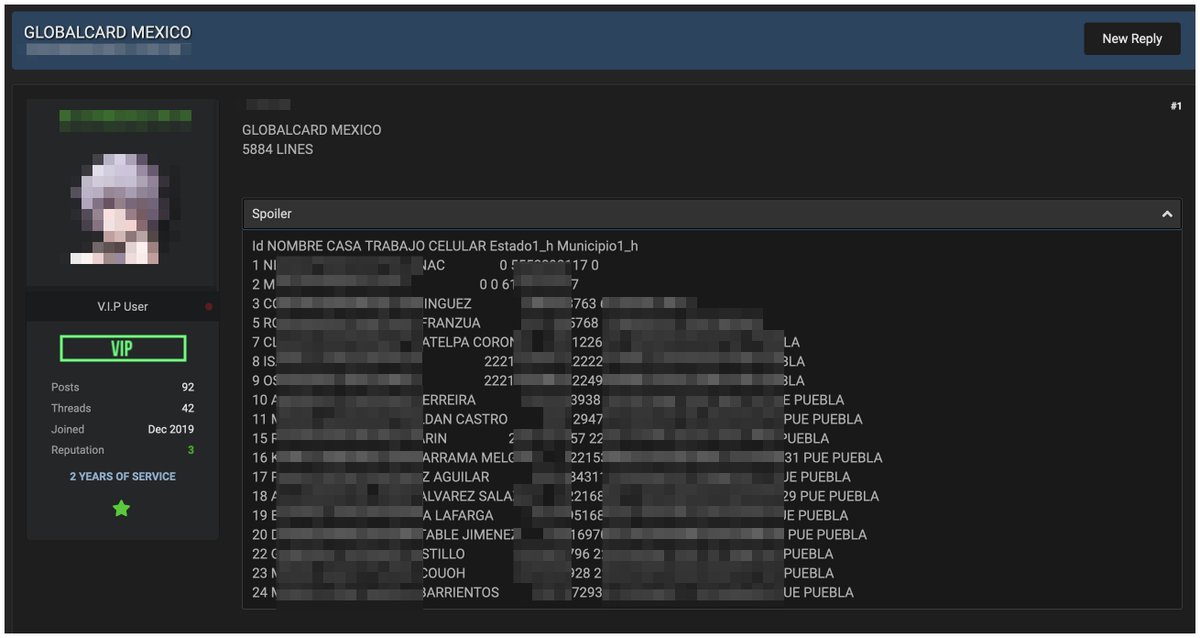Click the row containing LDAN CASTRO
1200x638 pixels.
pyautogui.click(x=557, y=419)
